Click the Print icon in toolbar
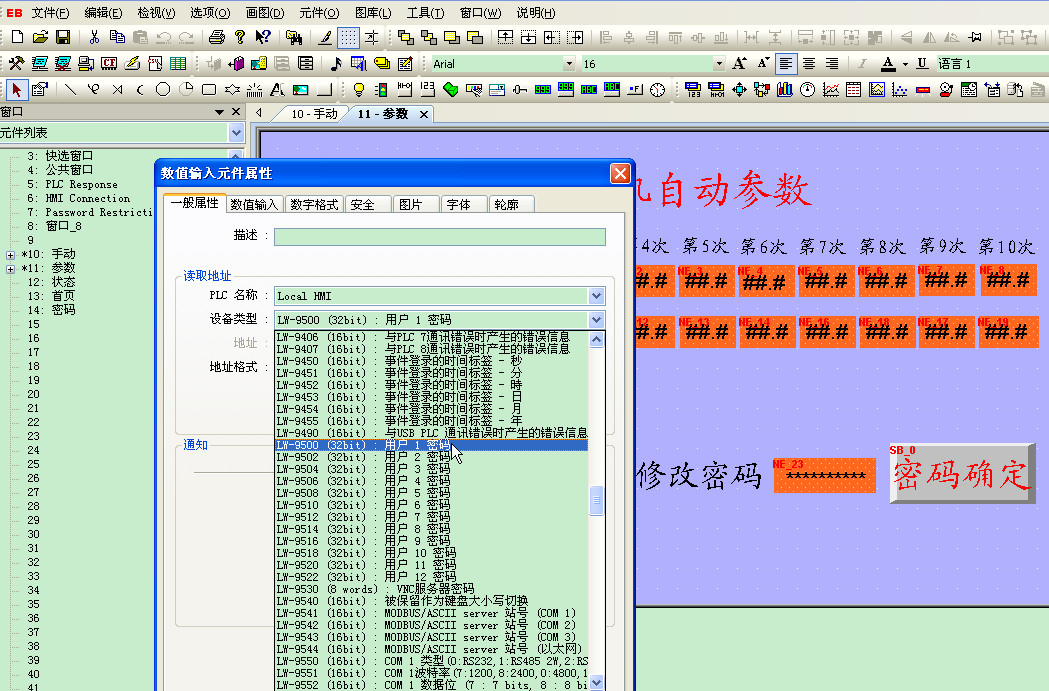Viewport: 1049px width, 691px height. coord(216,37)
